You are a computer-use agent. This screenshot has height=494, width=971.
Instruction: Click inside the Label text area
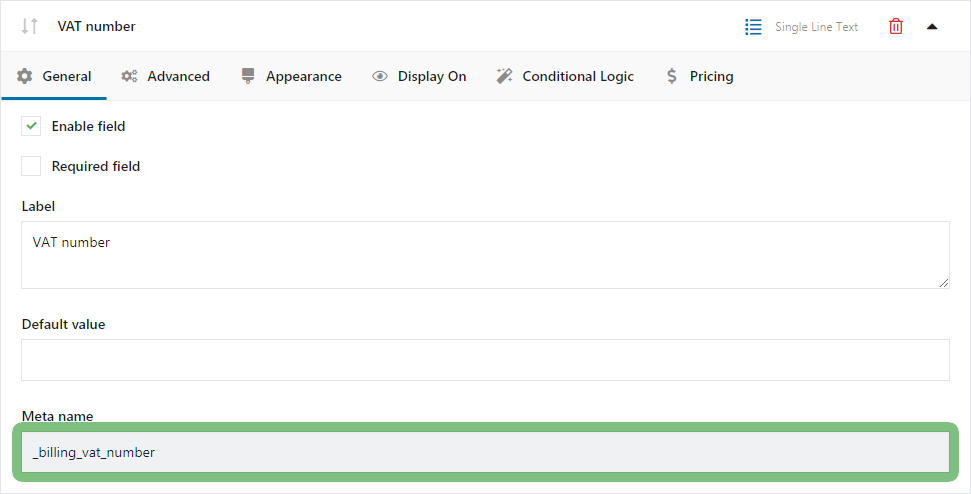point(486,255)
